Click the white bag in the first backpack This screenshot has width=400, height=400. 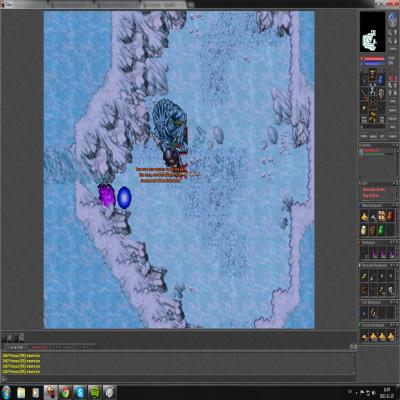(364, 230)
